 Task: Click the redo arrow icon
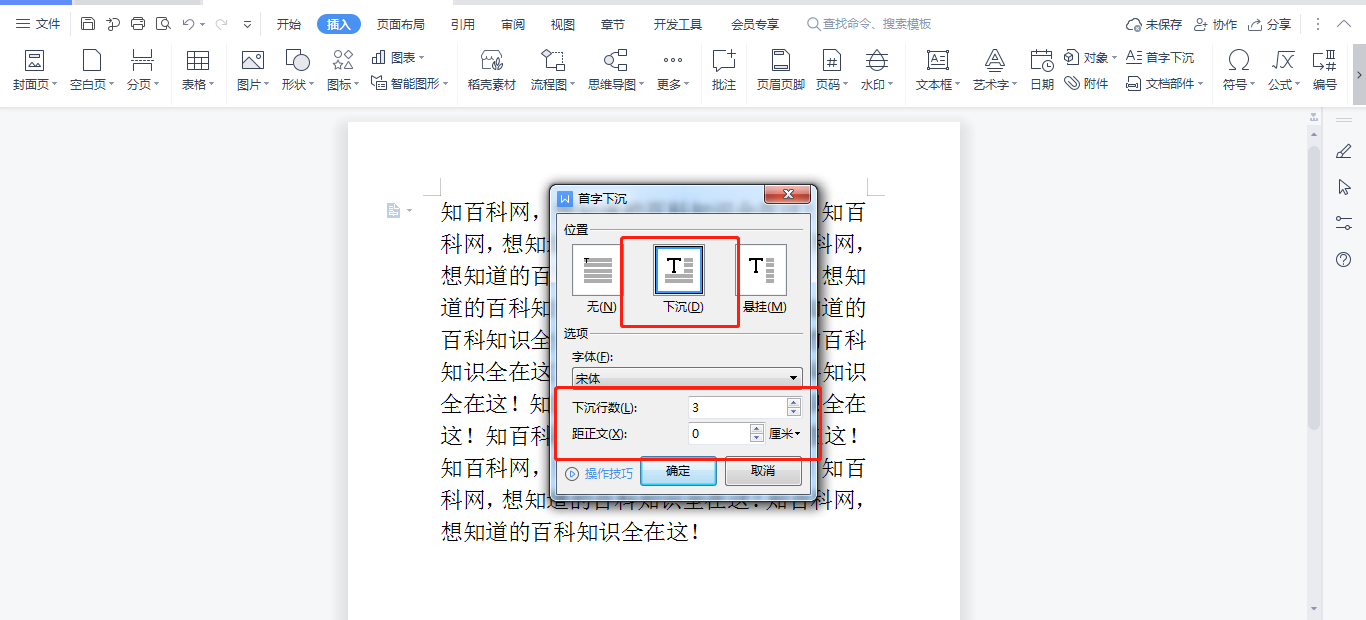221,24
